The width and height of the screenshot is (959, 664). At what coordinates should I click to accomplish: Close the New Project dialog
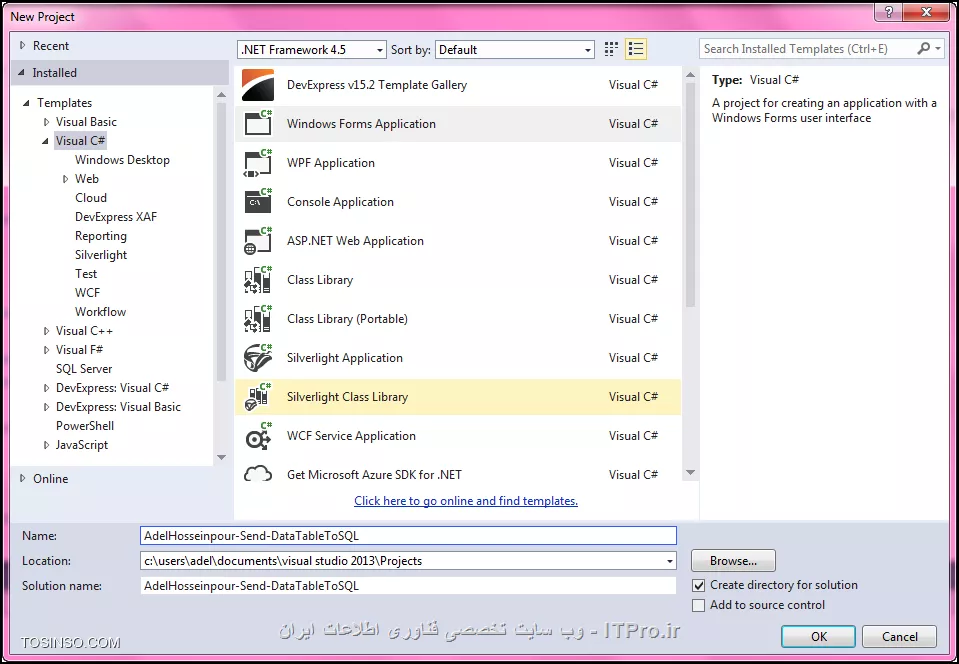(x=927, y=13)
